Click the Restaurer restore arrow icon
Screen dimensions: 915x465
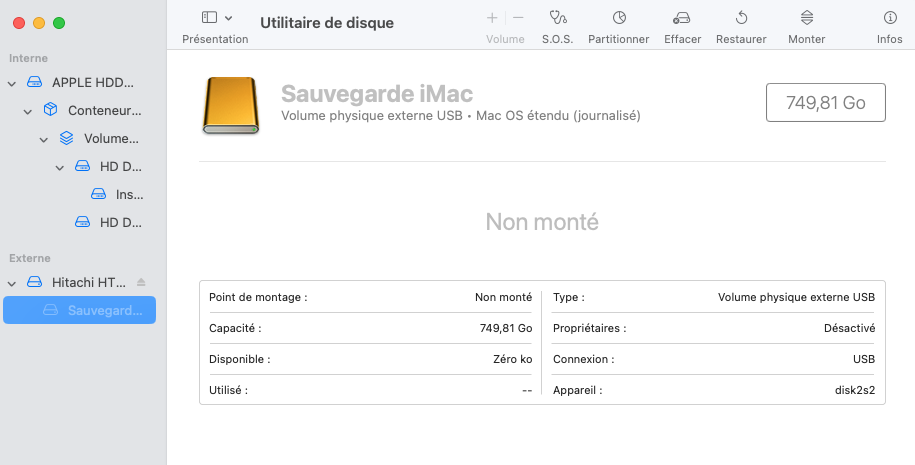[x=741, y=18]
